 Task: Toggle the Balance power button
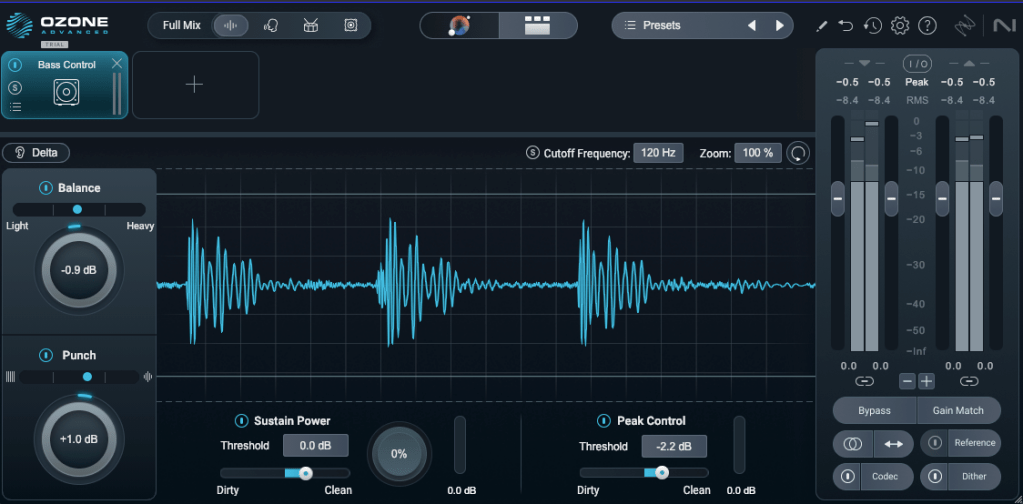coord(45,188)
